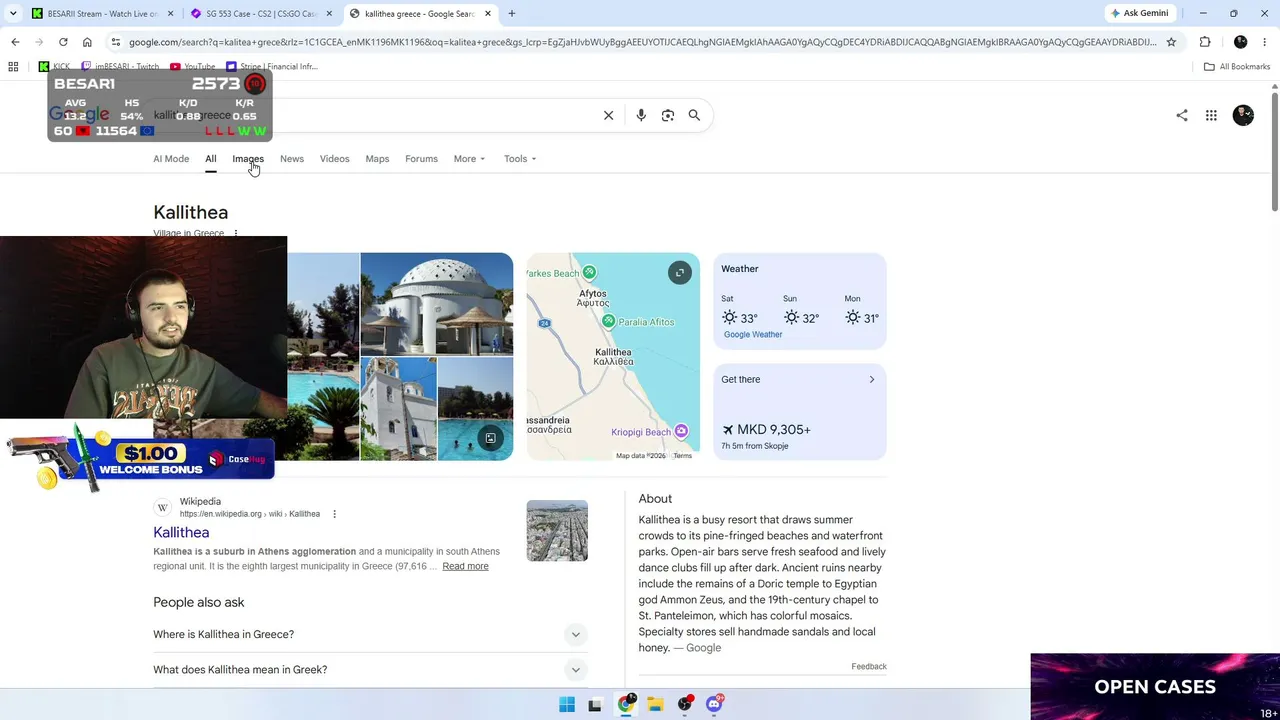Click the share icon near Google apps
Image resolution: width=1280 pixels, height=720 pixels.
pyautogui.click(x=1182, y=115)
